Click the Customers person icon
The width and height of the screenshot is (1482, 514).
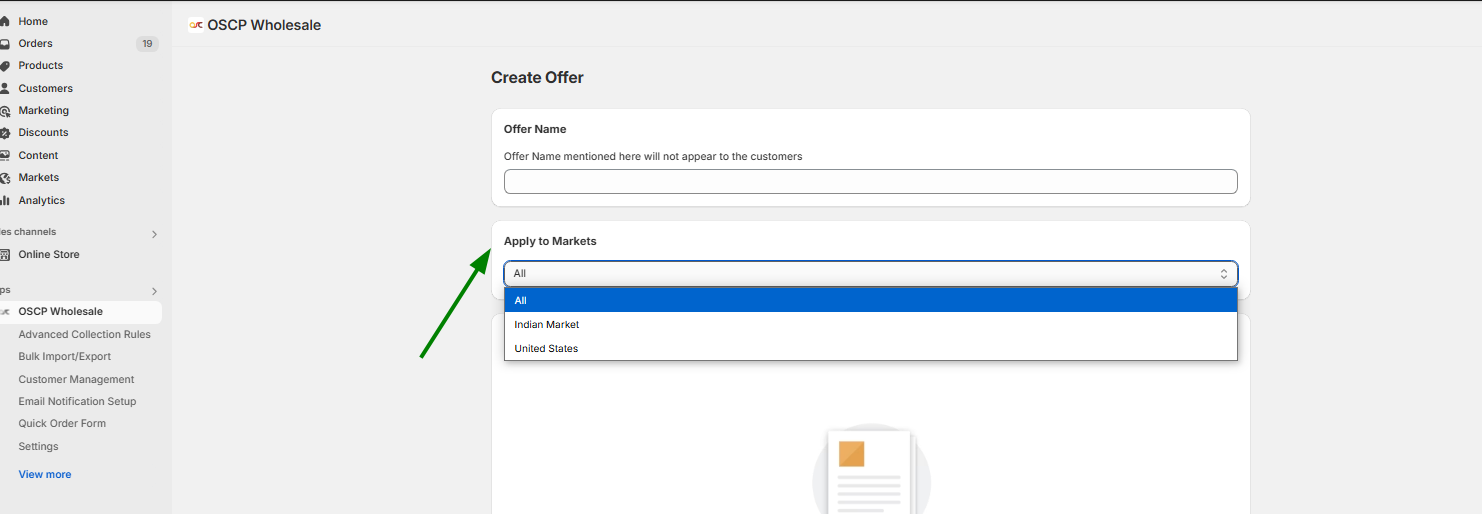tap(4, 88)
